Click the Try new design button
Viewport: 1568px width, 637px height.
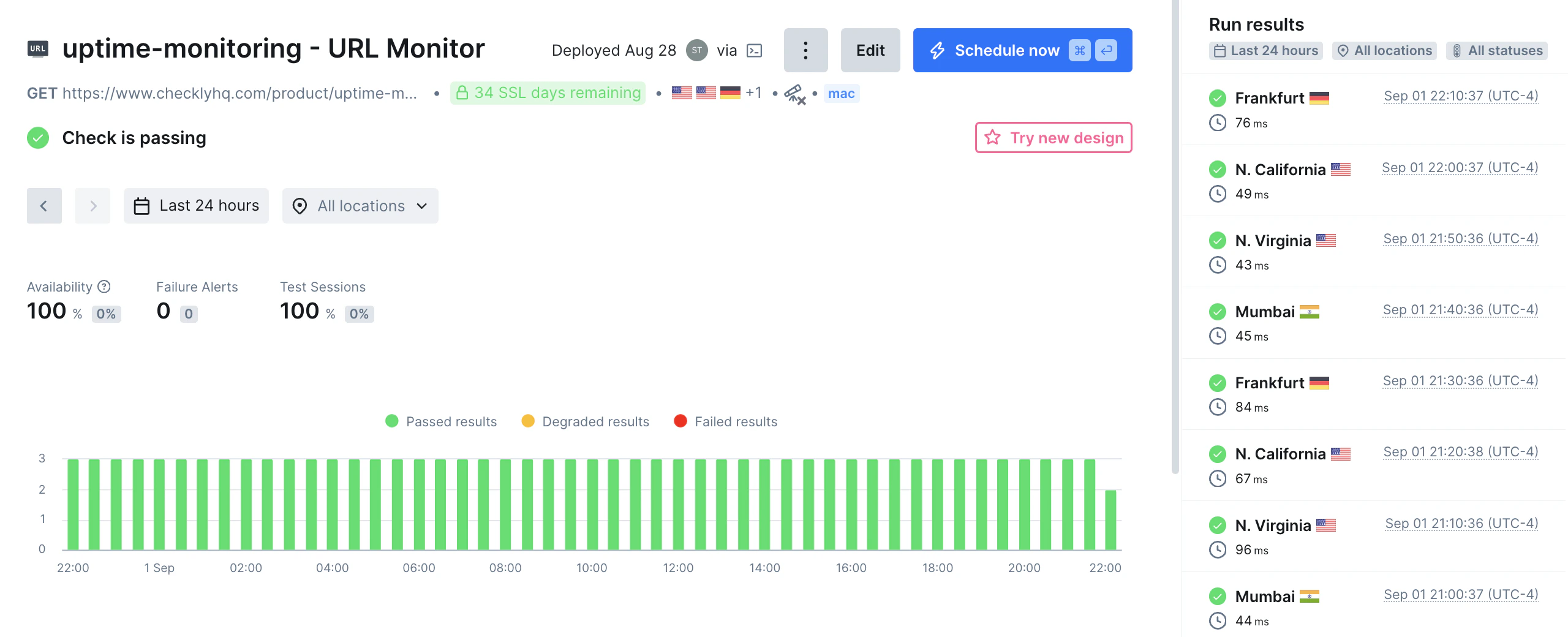(1053, 138)
